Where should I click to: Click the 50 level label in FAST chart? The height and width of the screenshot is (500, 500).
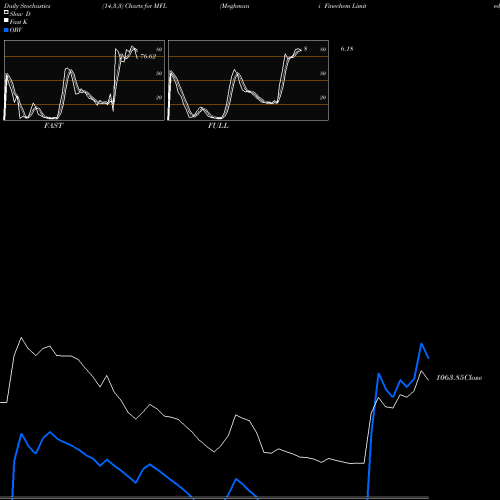(159, 73)
